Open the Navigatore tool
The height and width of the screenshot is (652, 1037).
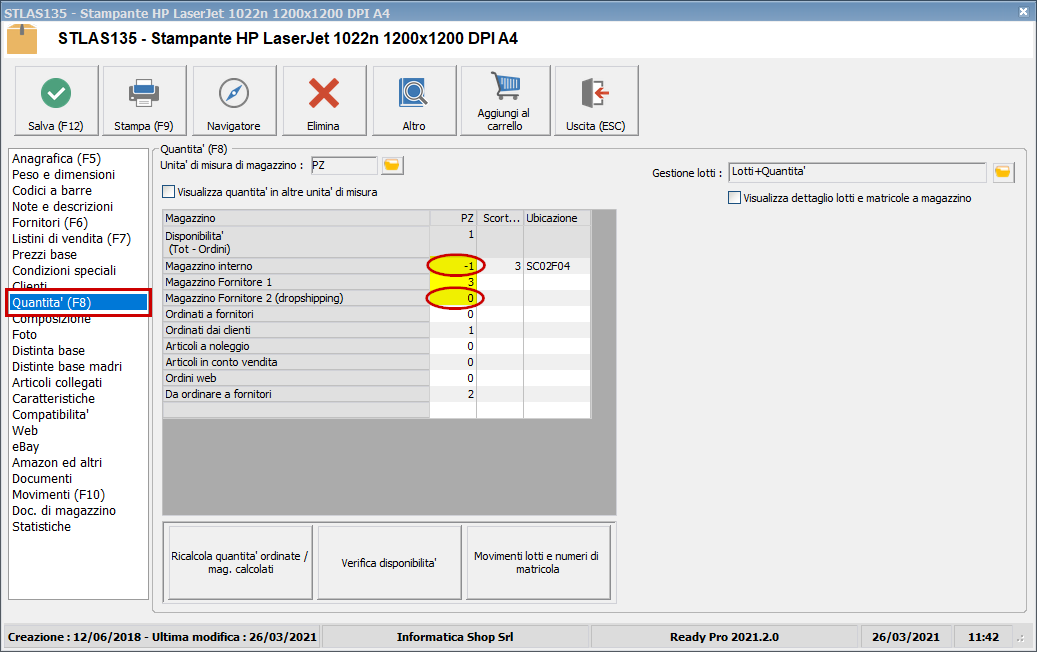tap(233, 99)
